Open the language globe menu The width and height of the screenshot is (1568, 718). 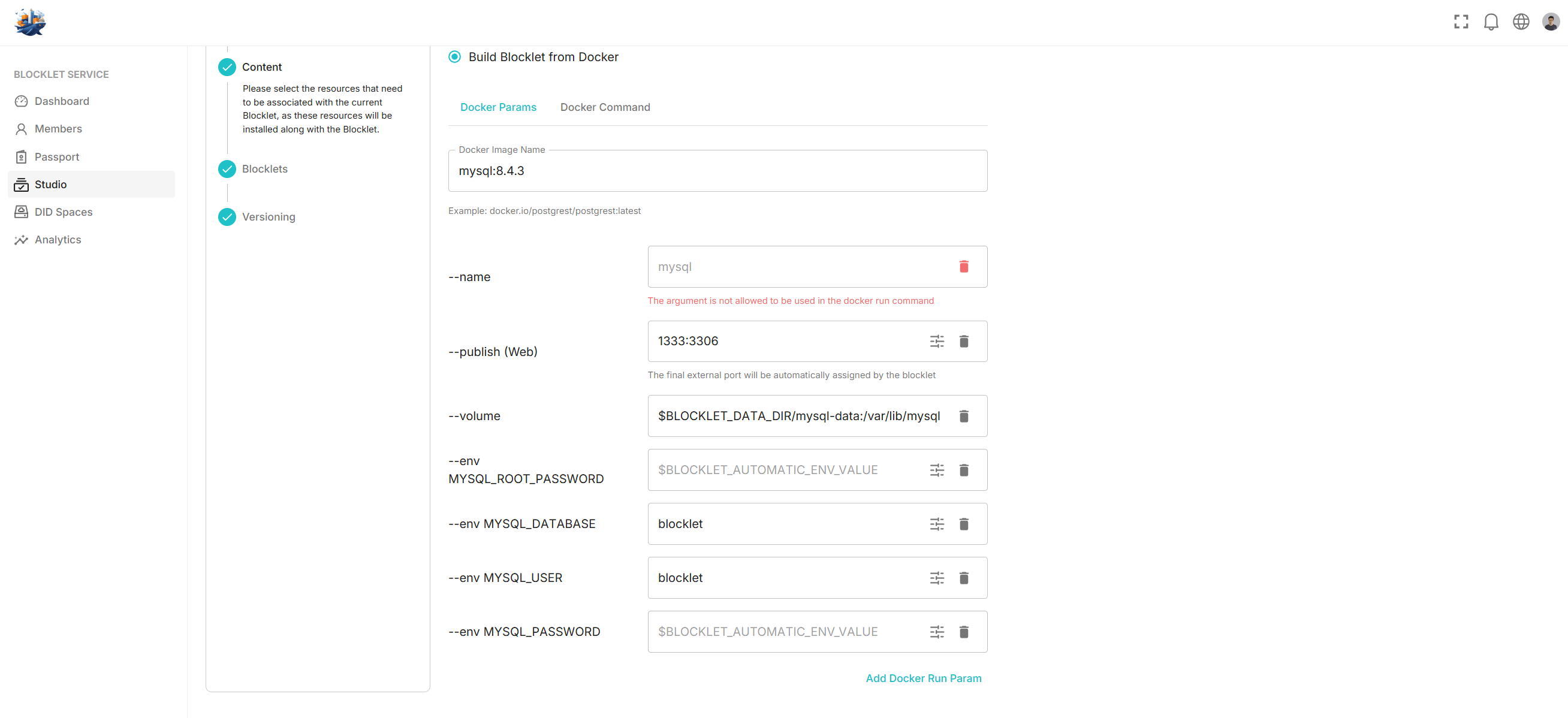coord(1521,22)
